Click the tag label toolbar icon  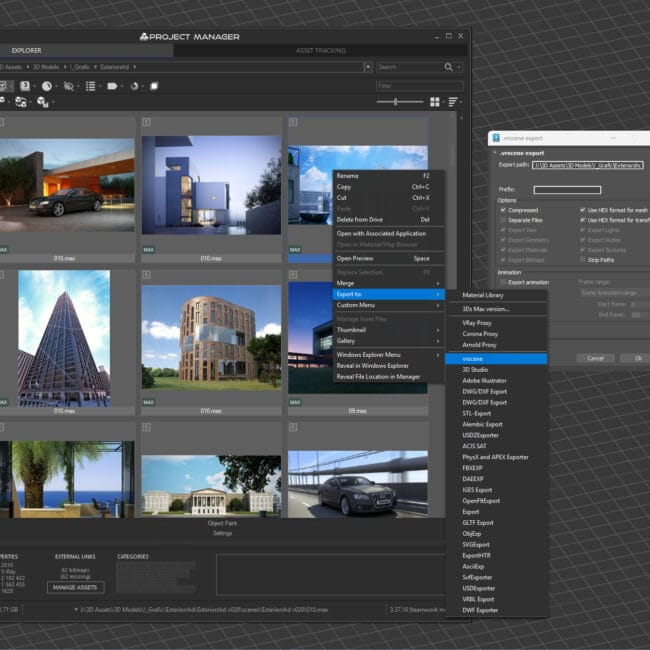point(112,86)
